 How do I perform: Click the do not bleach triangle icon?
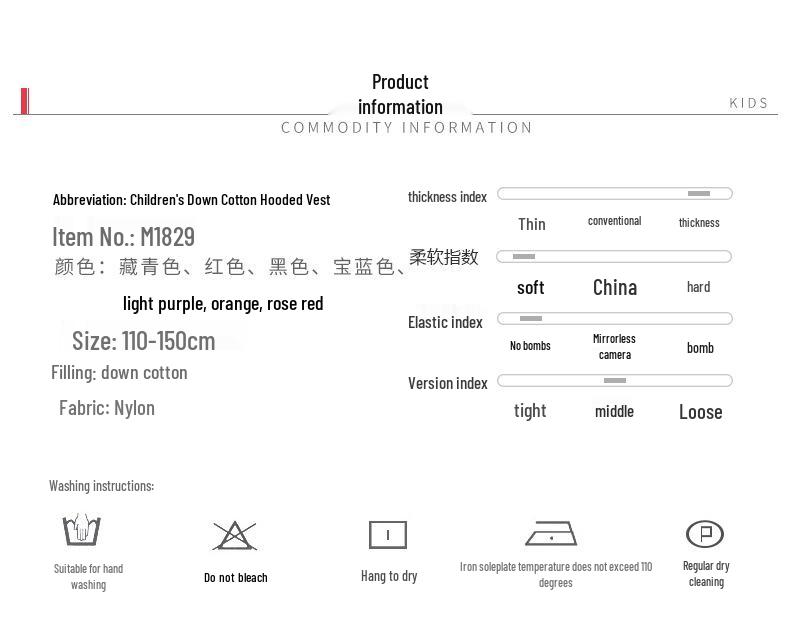pos(235,536)
